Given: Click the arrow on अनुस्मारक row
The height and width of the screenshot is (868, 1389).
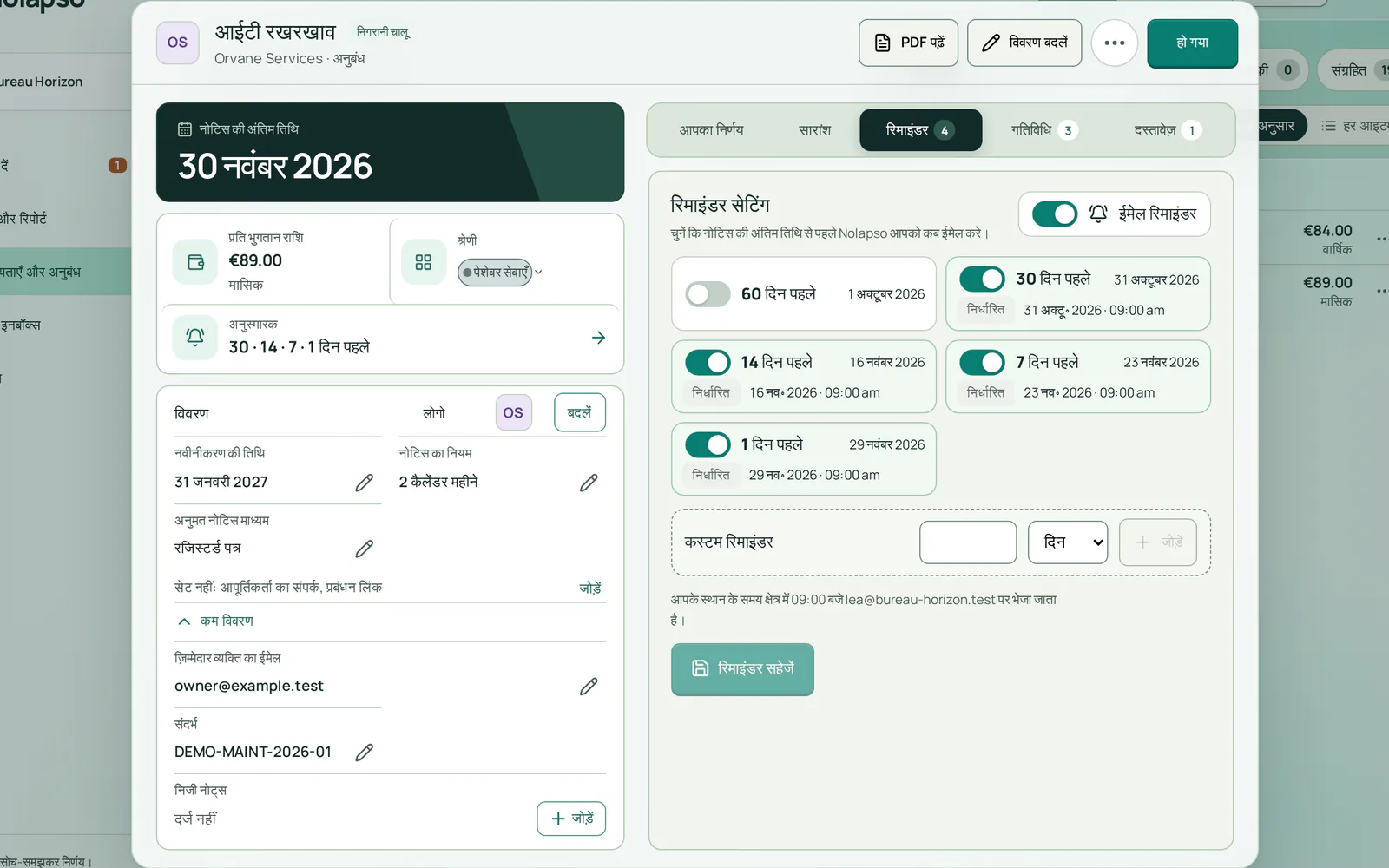Looking at the screenshot, I should click(x=598, y=338).
